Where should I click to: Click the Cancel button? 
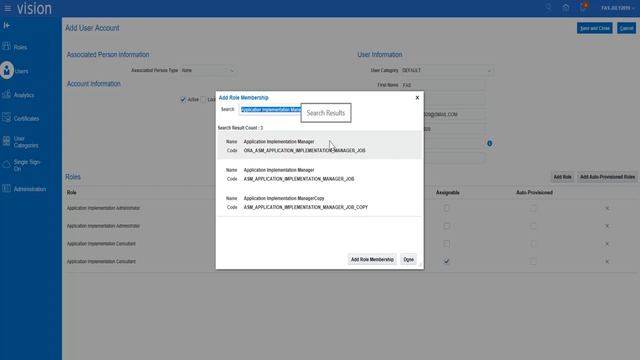click(x=627, y=28)
